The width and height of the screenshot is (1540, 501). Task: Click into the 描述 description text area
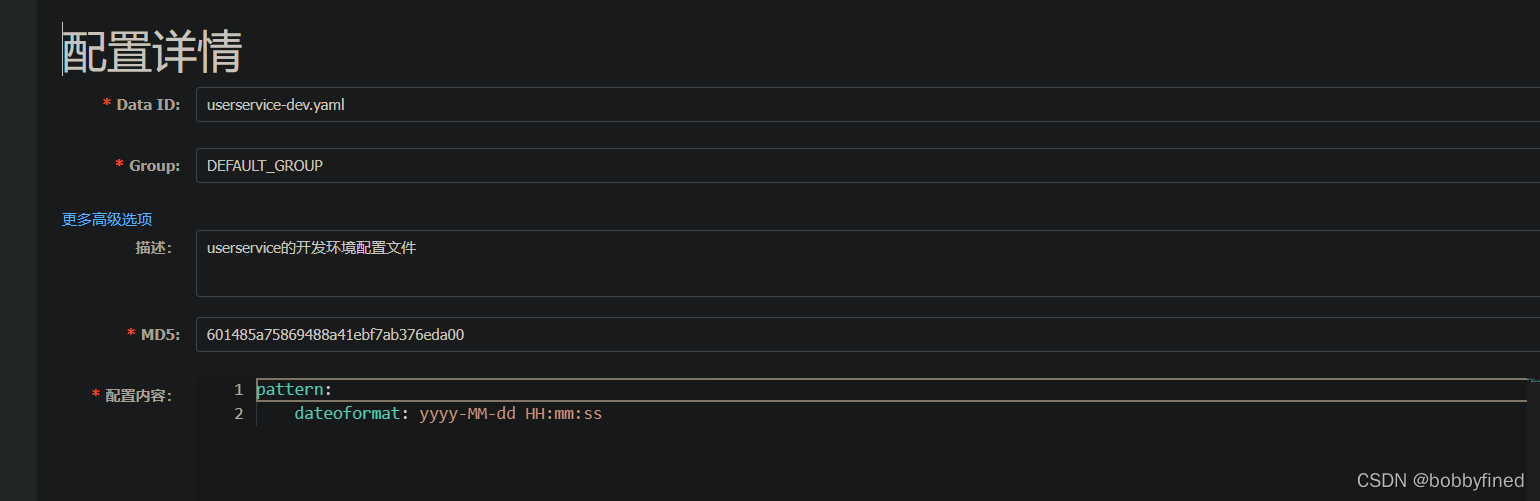868,263
